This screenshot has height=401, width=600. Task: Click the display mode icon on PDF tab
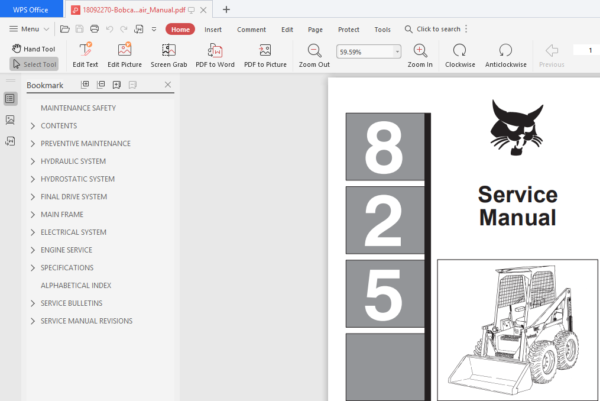tap(191, 10)
